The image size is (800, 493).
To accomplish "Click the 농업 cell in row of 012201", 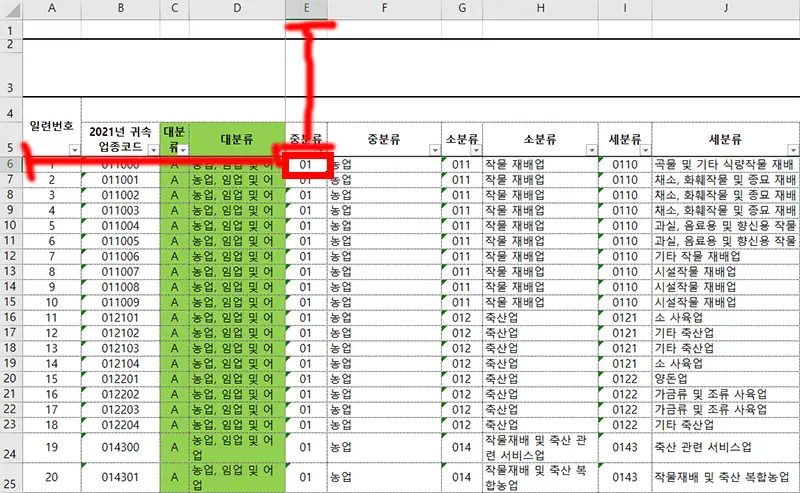I will click(384, 379).
